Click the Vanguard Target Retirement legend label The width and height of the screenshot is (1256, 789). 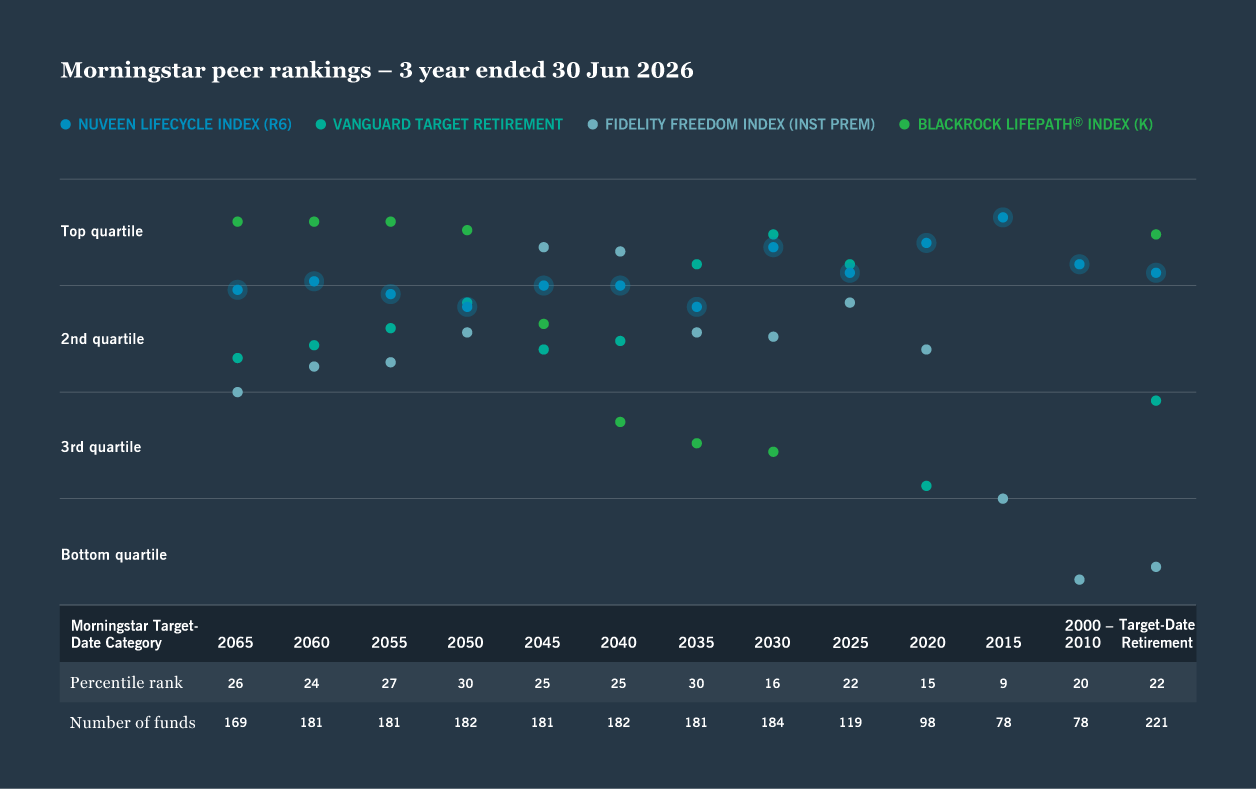(x=448, y=125)
